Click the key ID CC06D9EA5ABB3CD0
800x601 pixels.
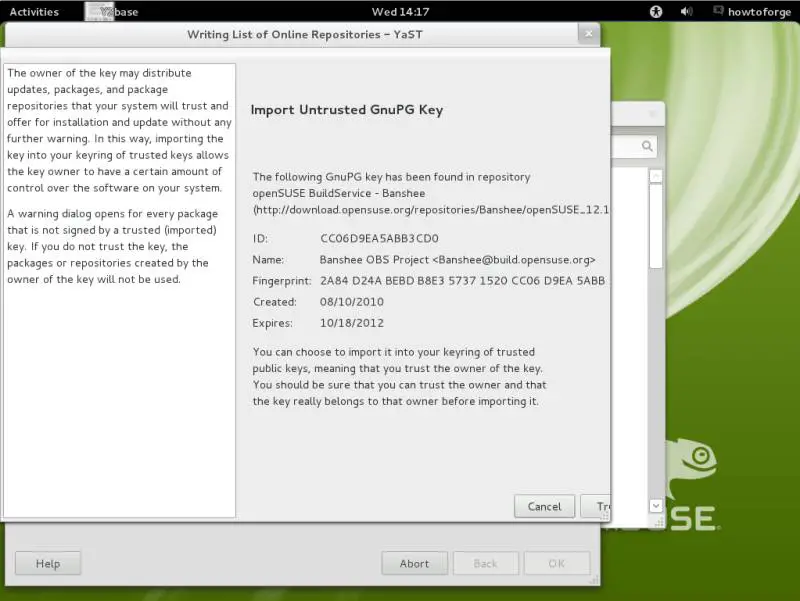coord(379,238)
